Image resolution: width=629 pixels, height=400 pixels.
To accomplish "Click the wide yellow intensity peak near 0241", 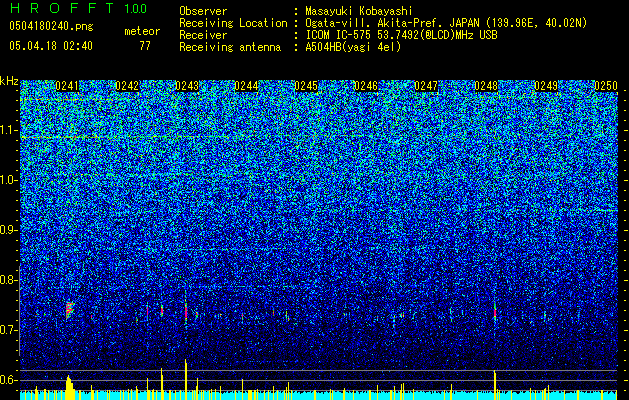I will tap(70, 388).
